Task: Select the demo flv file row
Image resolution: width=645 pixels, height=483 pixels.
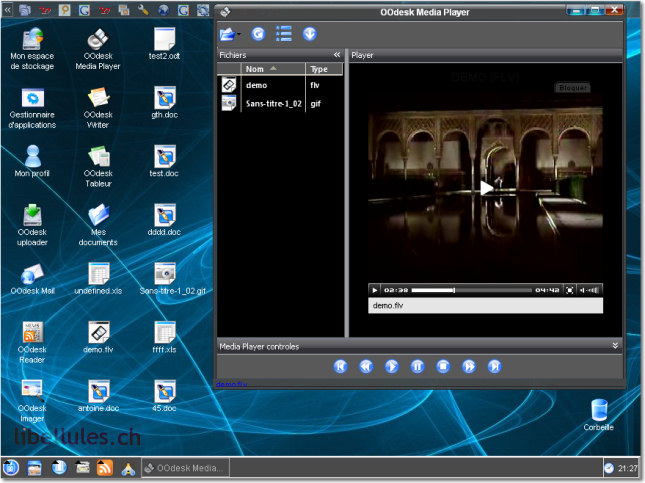Action: pos(281,85)
